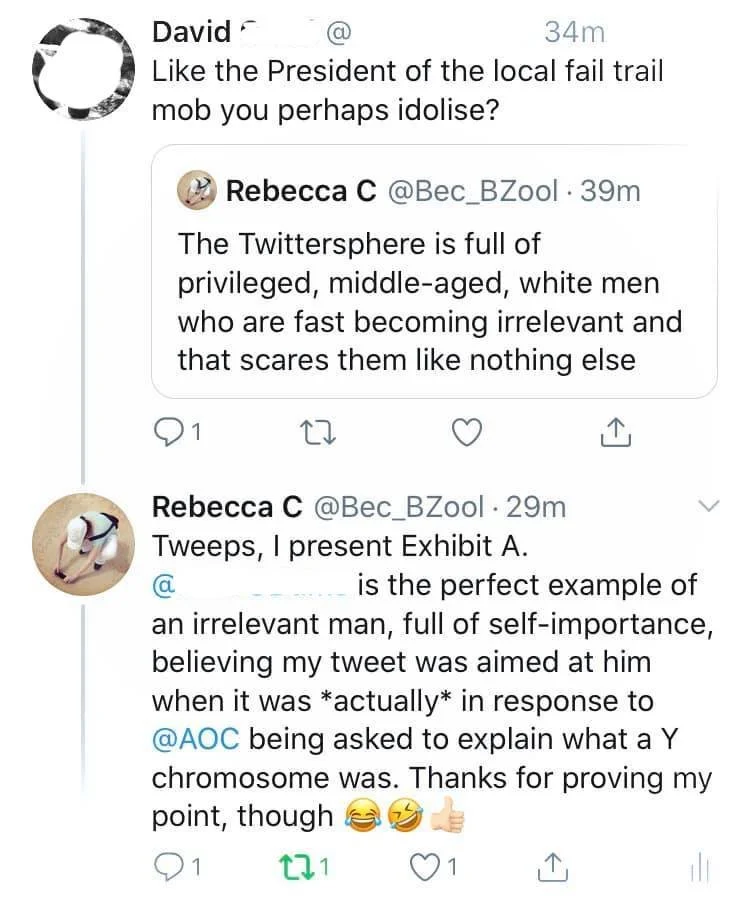Open the tweet options chevron menu
The height and width of the screenshot is (915, 750).
click(x=708, y=507)
